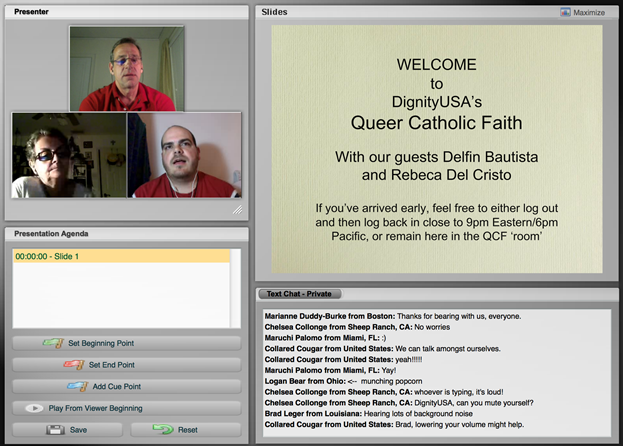Click the bottom-left webcam video feed
The width and height of the screenshot is (623, 446).
pyautogui.click(x=68, y=155)
